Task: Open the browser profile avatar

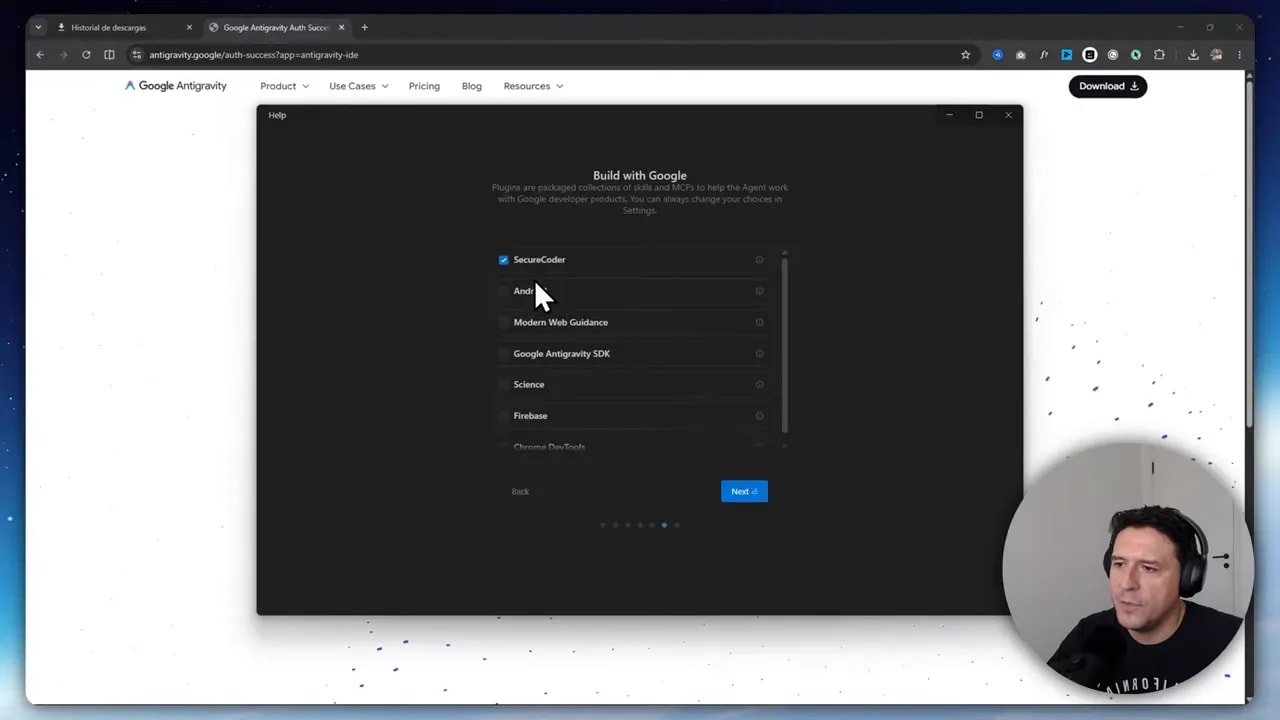Action: point(1216,55)
